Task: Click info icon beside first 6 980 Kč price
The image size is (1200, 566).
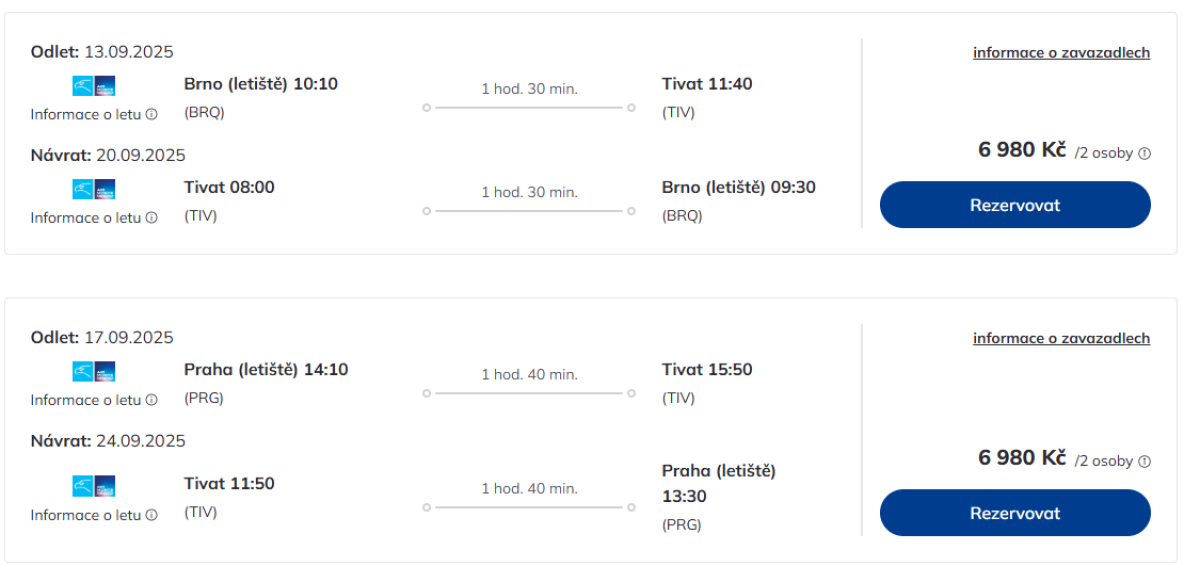Action: coord(1145,154)
